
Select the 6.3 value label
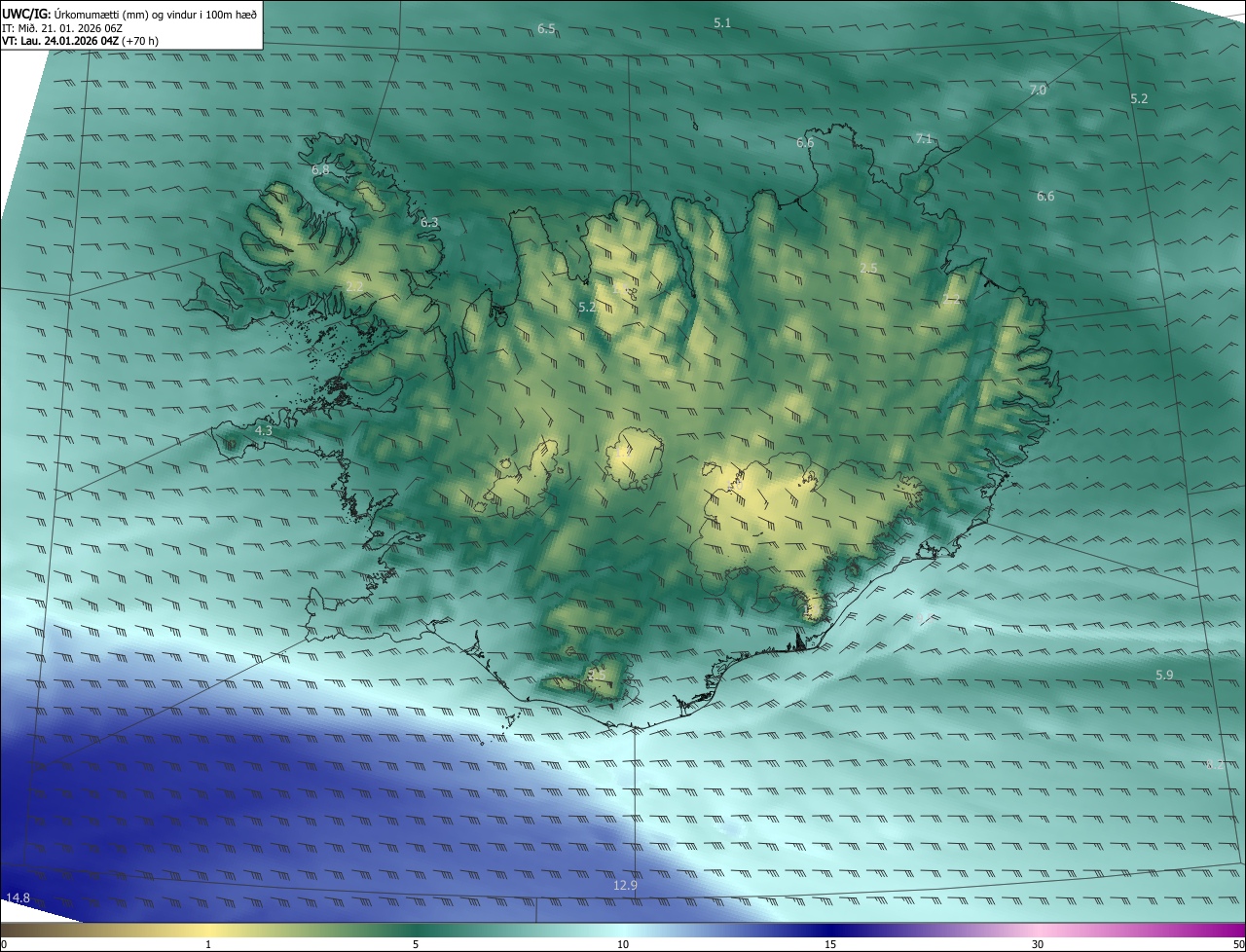[429, 223]
